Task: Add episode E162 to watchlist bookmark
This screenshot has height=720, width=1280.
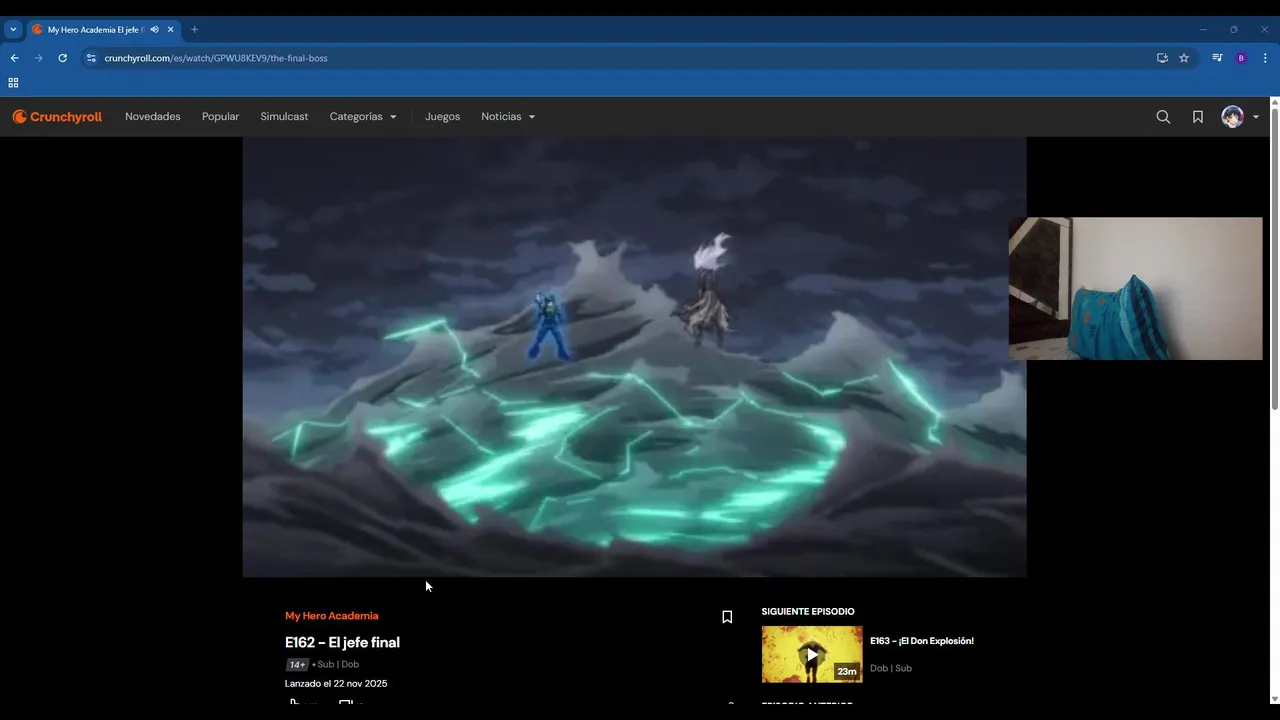Action: click(727, 617)
